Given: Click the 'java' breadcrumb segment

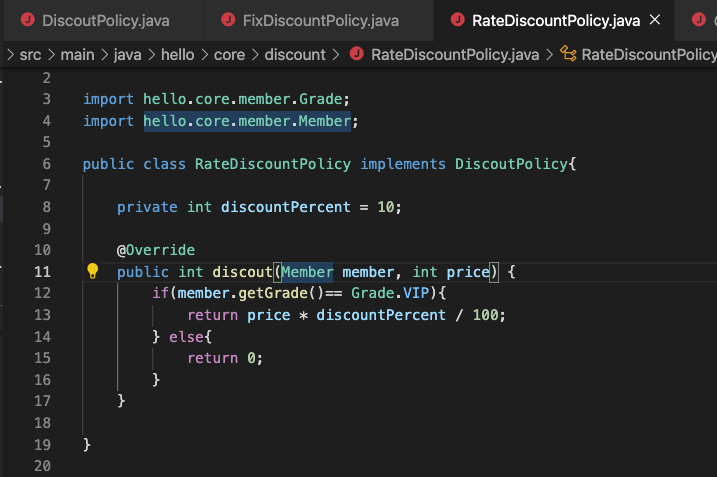Looking at the screenshot, I should tap(128, 55).
